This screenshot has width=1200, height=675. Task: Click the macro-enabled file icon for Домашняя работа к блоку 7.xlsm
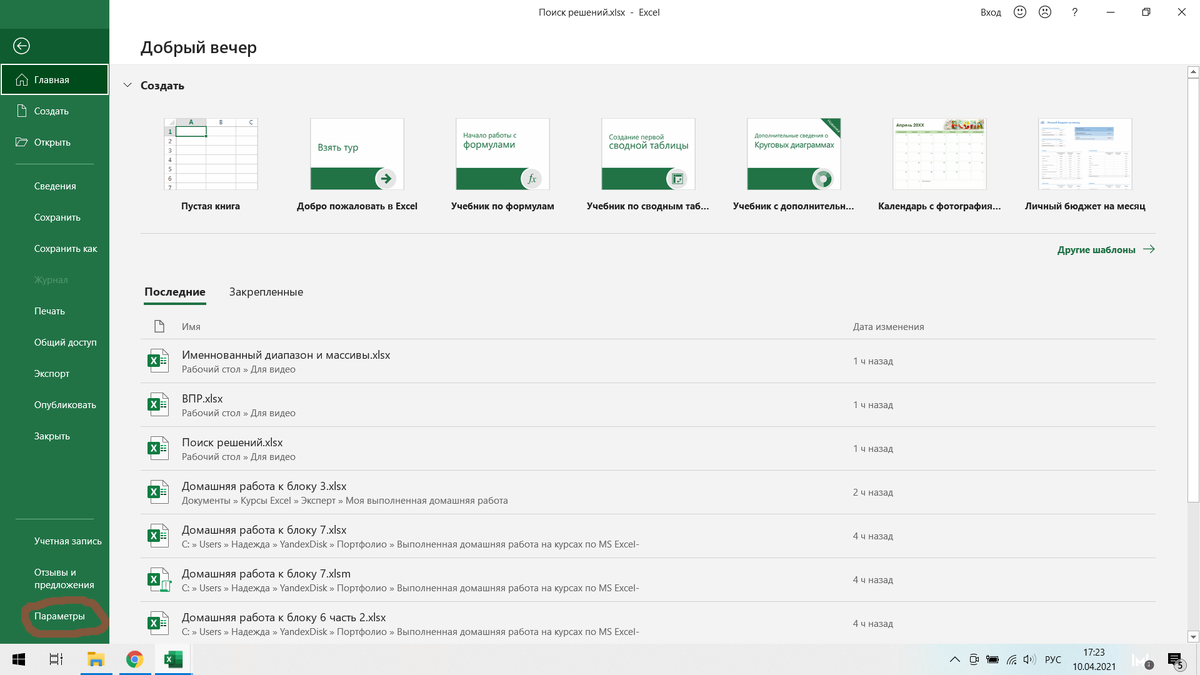[158, 580]
